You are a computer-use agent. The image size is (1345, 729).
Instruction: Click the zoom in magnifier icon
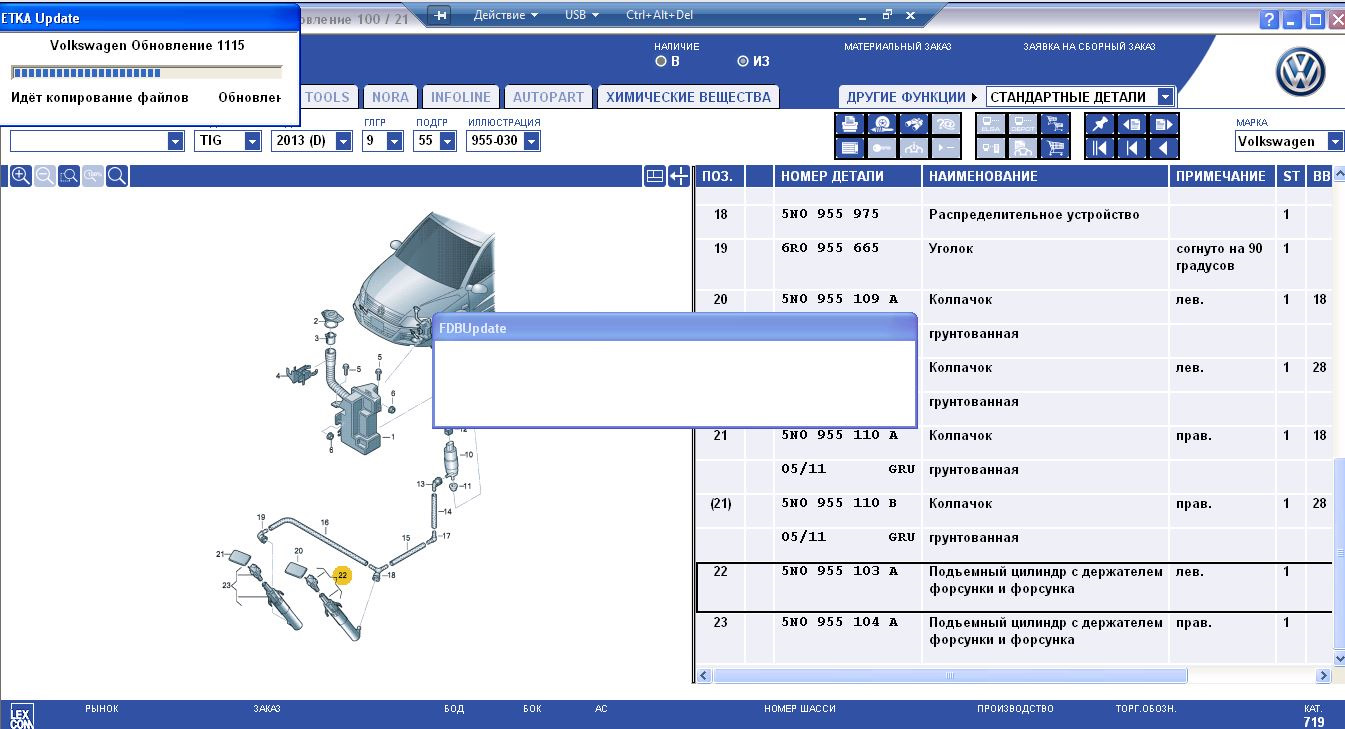tap(21, 177)
